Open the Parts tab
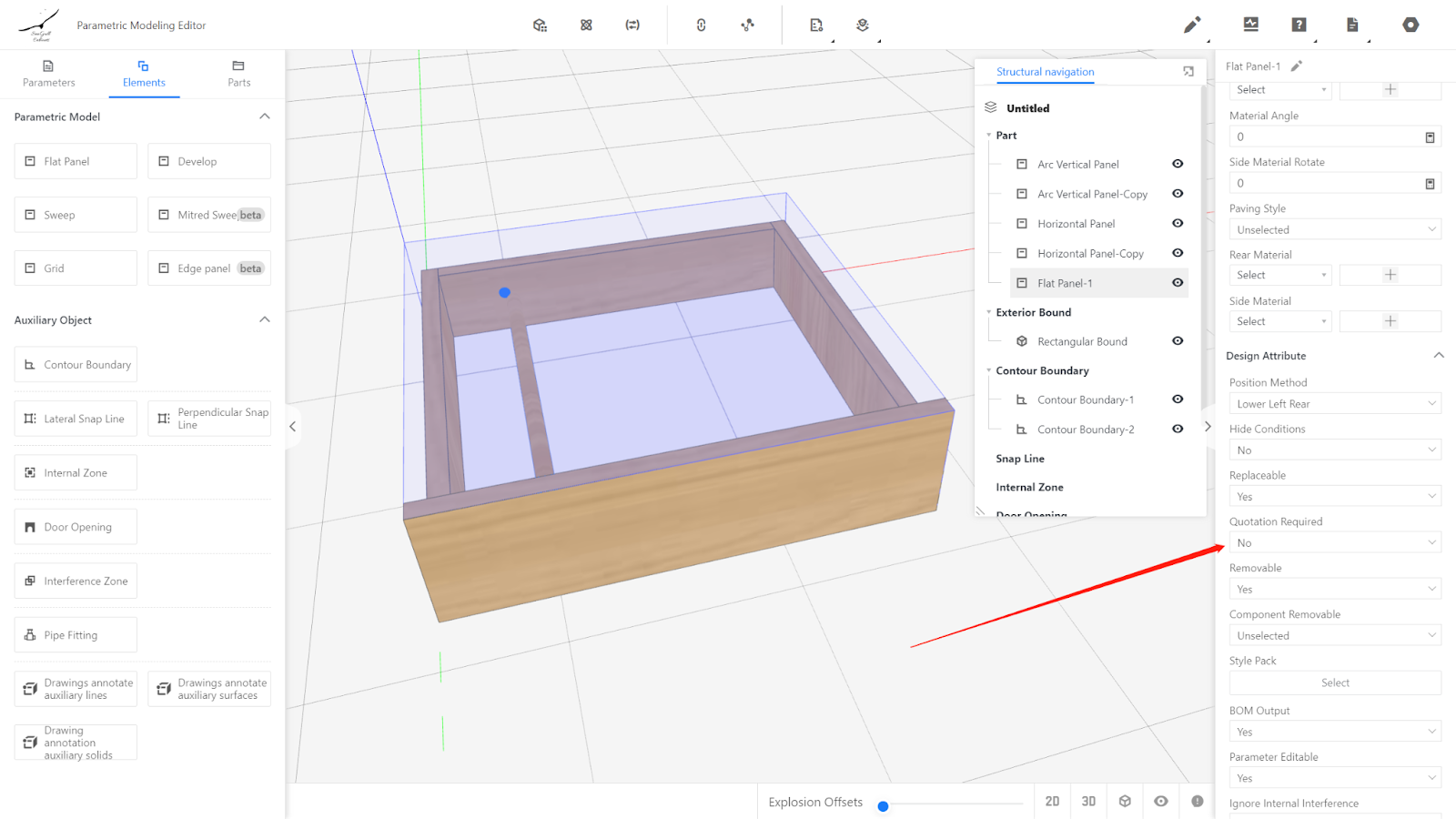 238,74
